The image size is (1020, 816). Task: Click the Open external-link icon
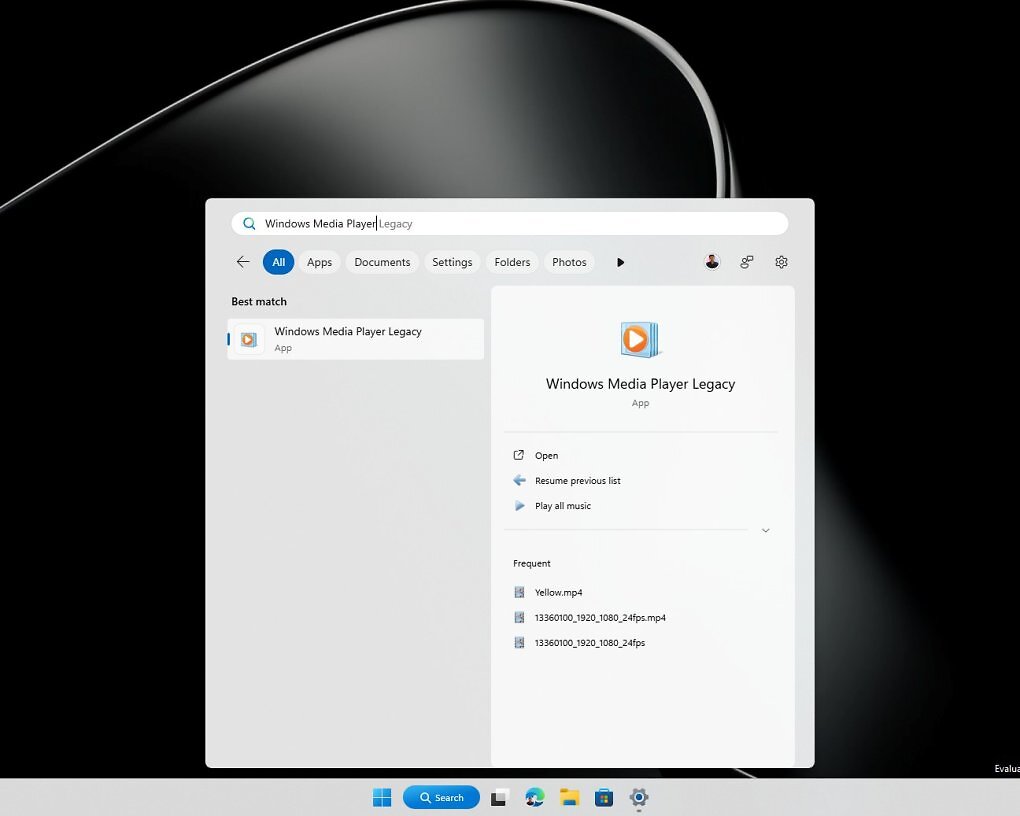(x=518, y=455)
